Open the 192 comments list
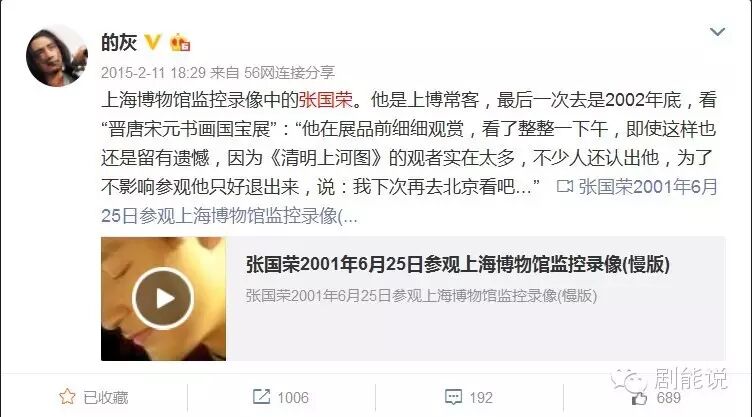 pyautogui.click(x=481, y=398)
